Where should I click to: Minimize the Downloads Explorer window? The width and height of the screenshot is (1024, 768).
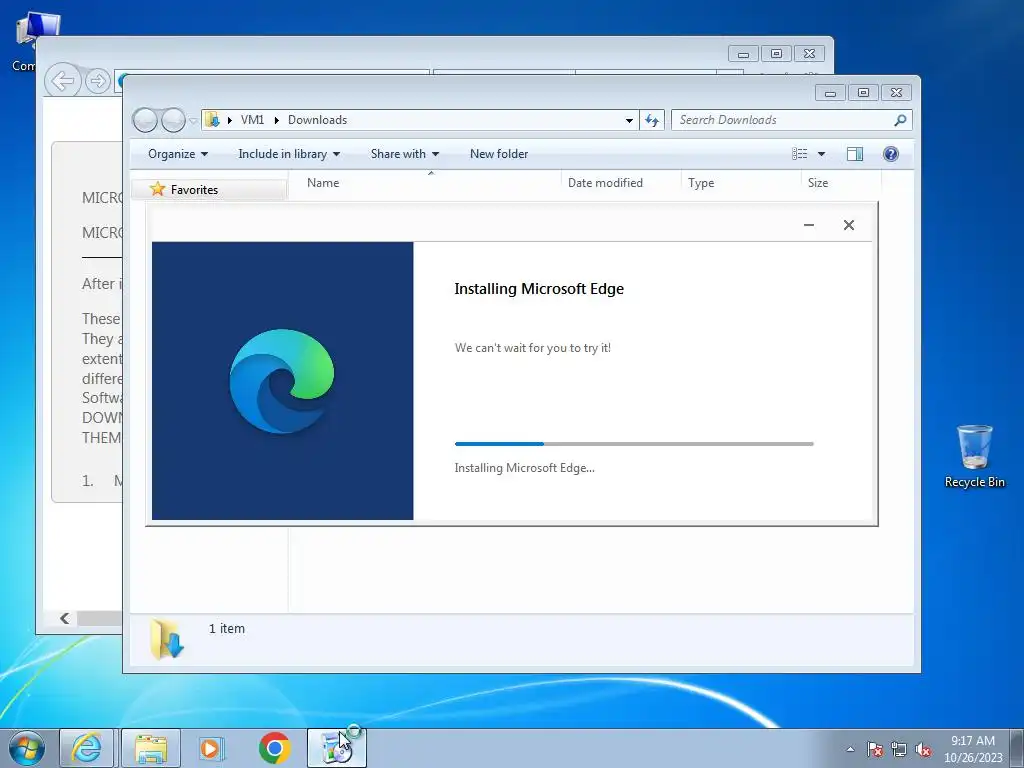(830, 93)
